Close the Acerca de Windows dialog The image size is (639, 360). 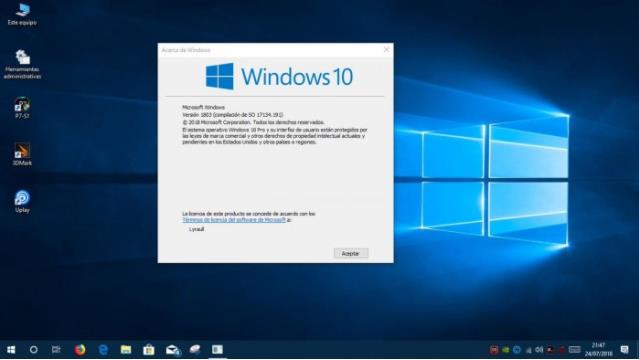point(386,50)
